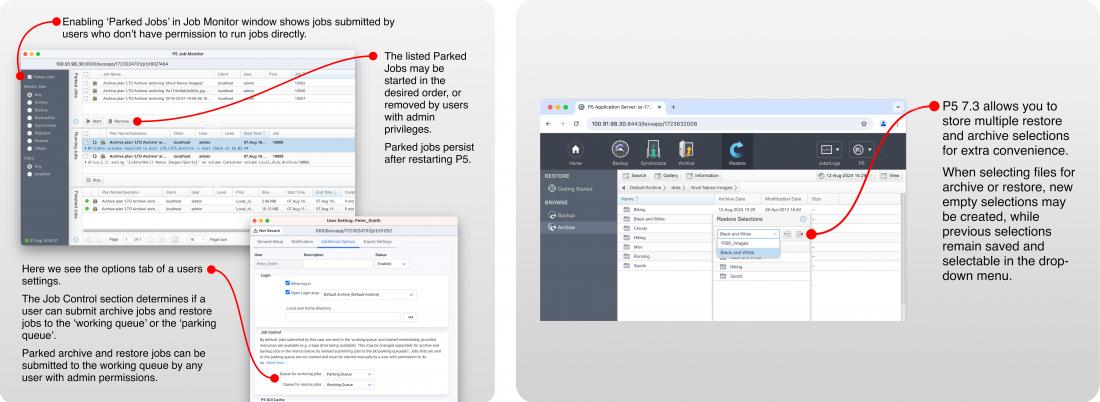Open the Status Enabled dropdown
Viewport: 1100px width, 402px height.
(391, 264)
